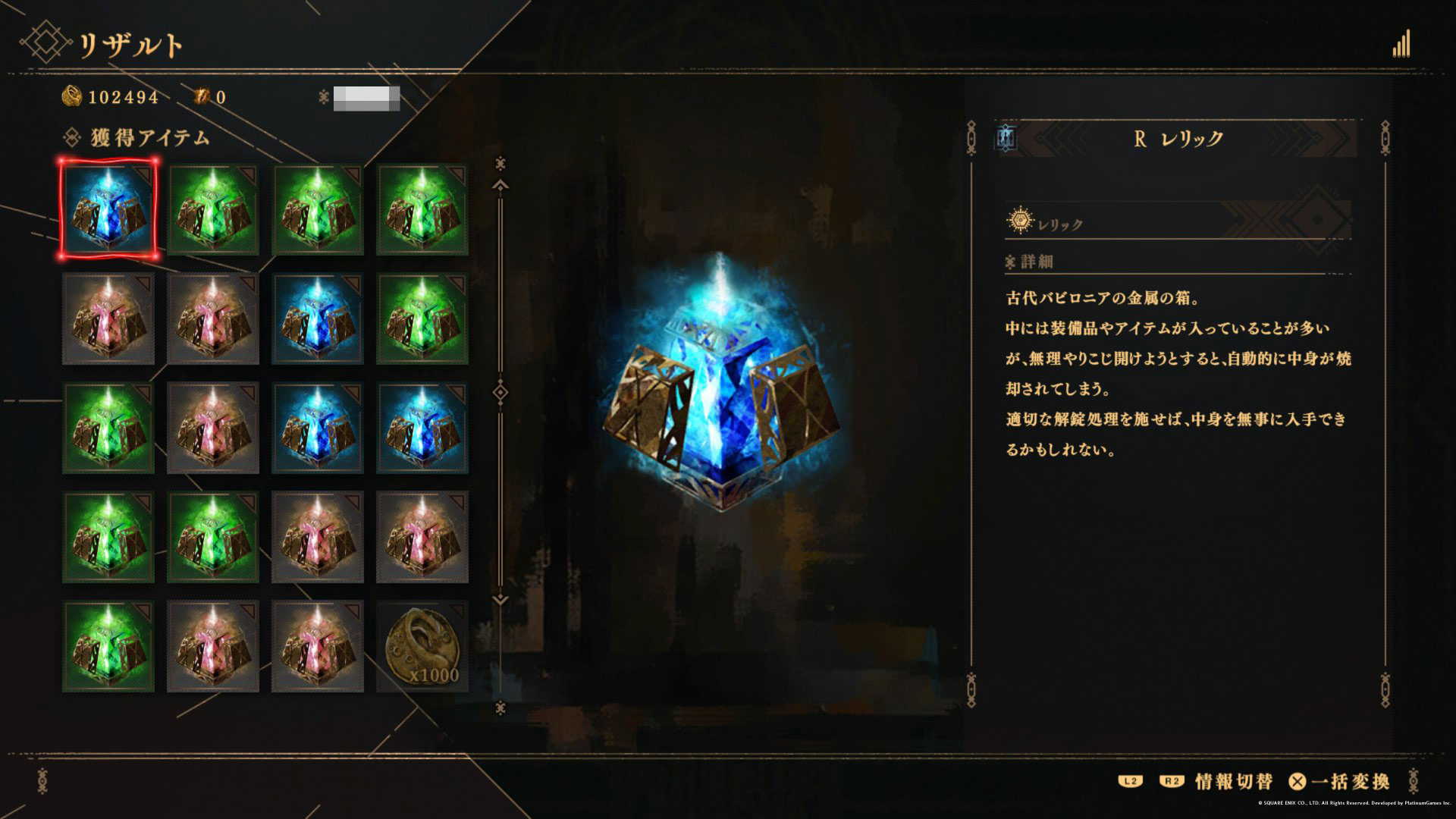This screenshot has width=1456, height=819.
Task: Select the blue relic in the second row
Action: coord(318,318)
